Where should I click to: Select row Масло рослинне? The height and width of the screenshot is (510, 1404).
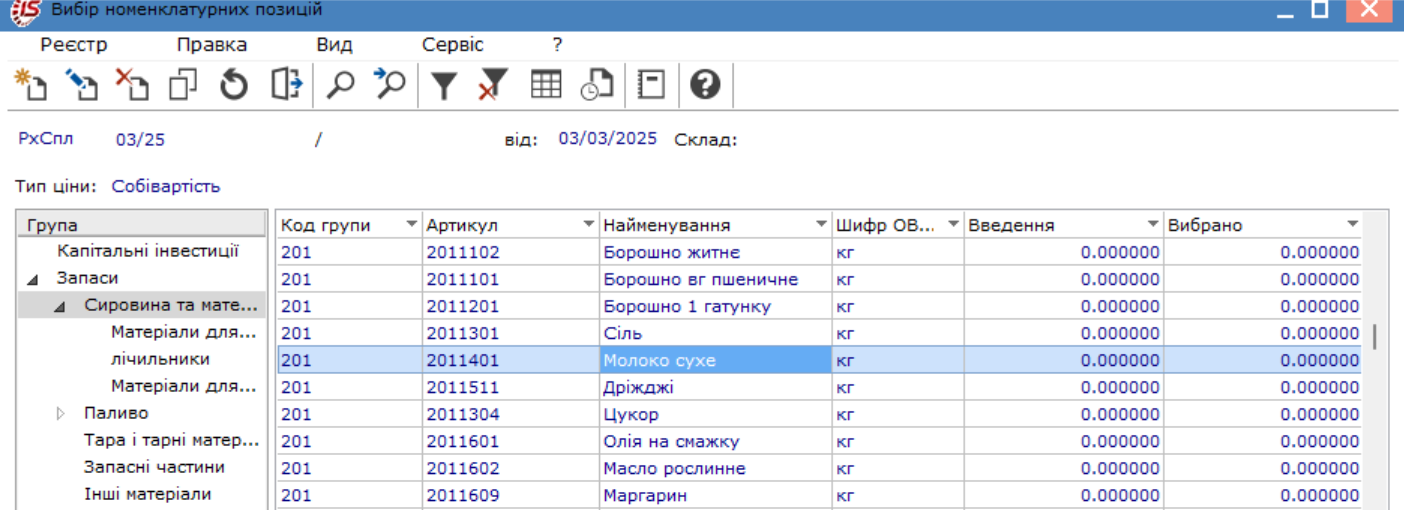tap(819, 468)
